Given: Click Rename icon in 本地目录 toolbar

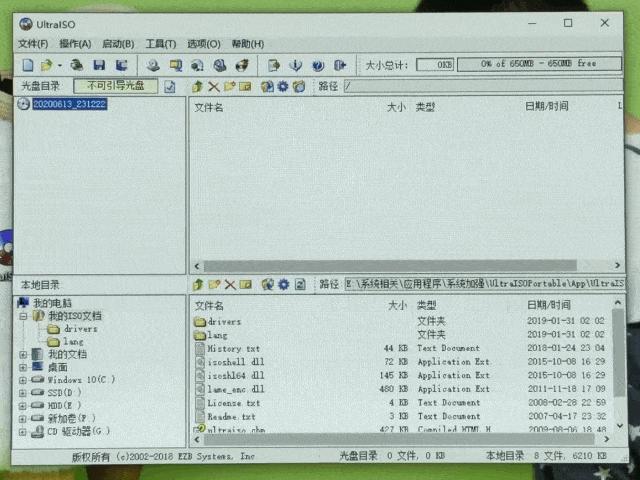Looking at the screenshot, I should 246,284.
